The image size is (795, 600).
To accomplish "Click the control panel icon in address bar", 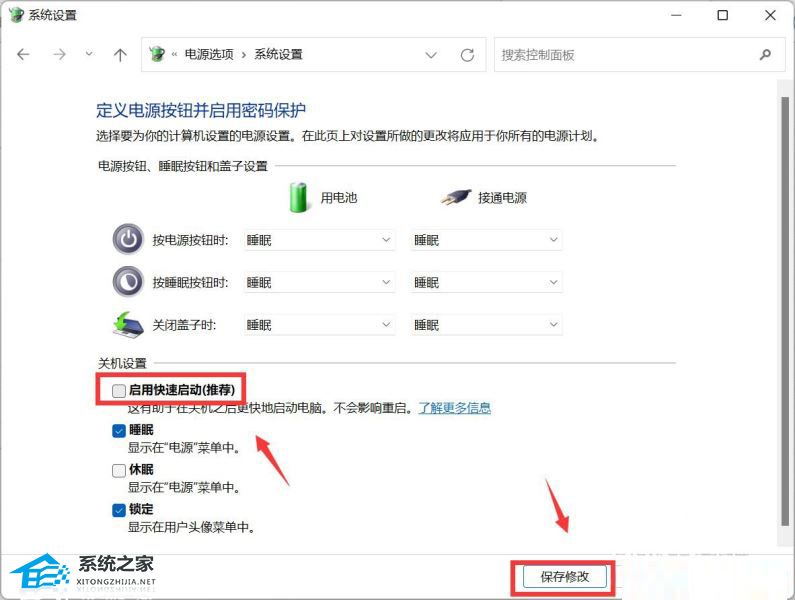I will (157, 54).
